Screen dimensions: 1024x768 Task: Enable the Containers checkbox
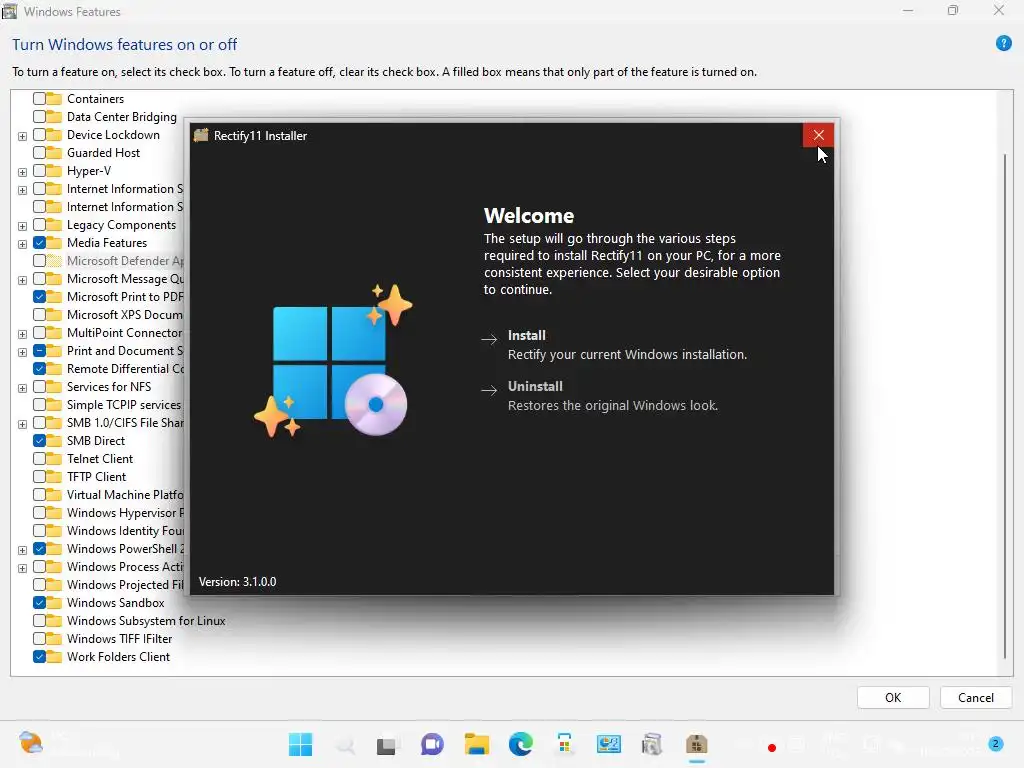coord(39,99)
